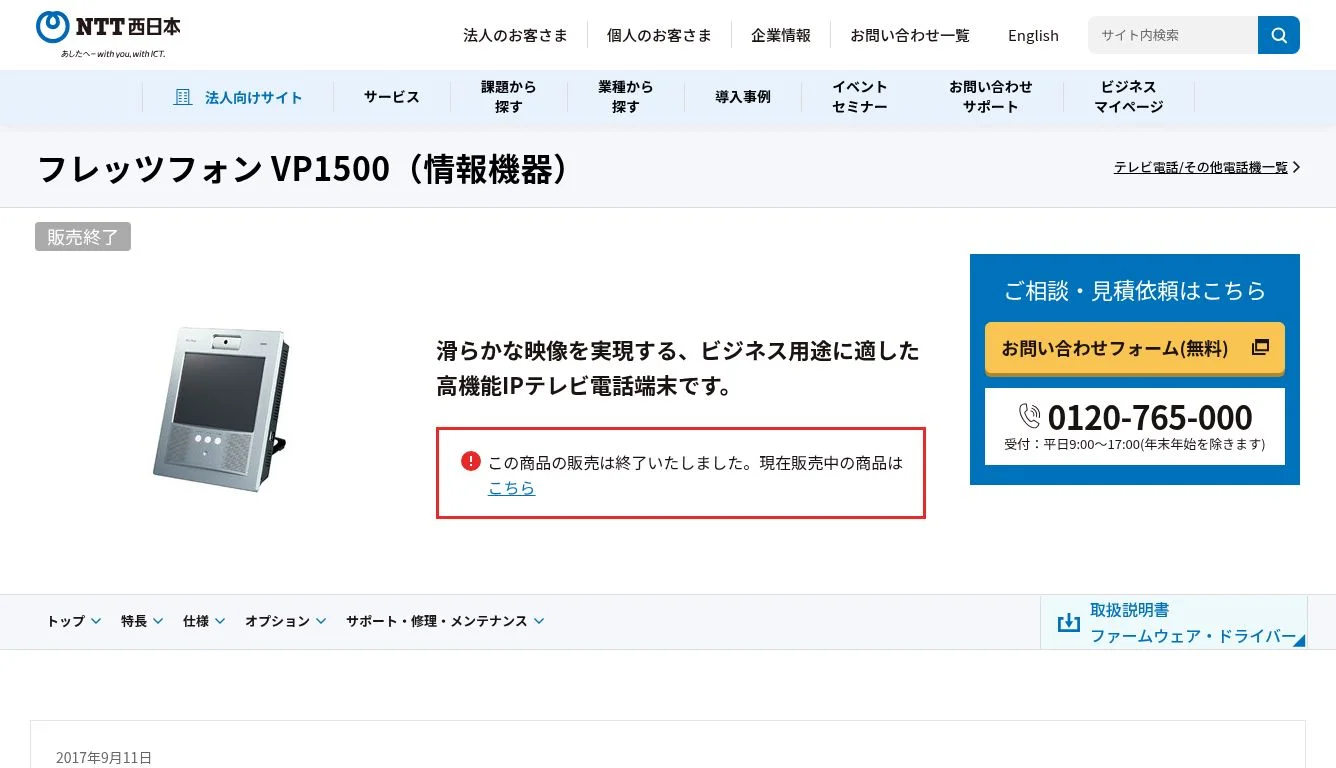Screen dimensions: 1336x768
Task: Expand the 特長 section dropdown
Action: click(143, 621)
